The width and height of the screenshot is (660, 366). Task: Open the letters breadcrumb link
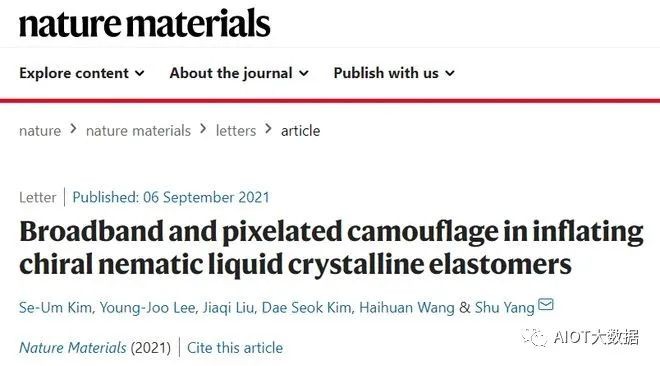click(236, 131)
